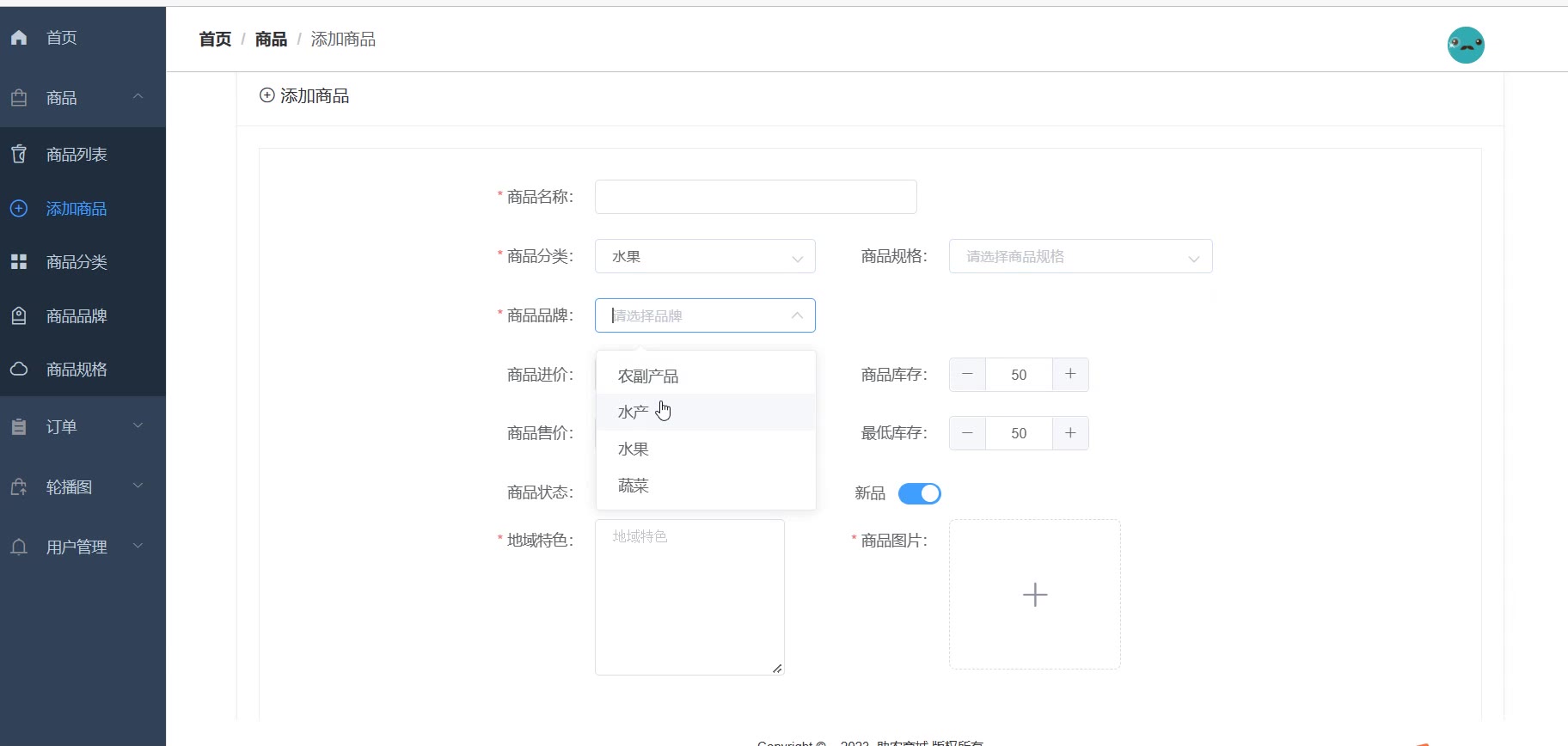This screenshot has width=1568, height=746.
Task: Click the plus icon to upload 商品图片
Action: [1035, 595]
